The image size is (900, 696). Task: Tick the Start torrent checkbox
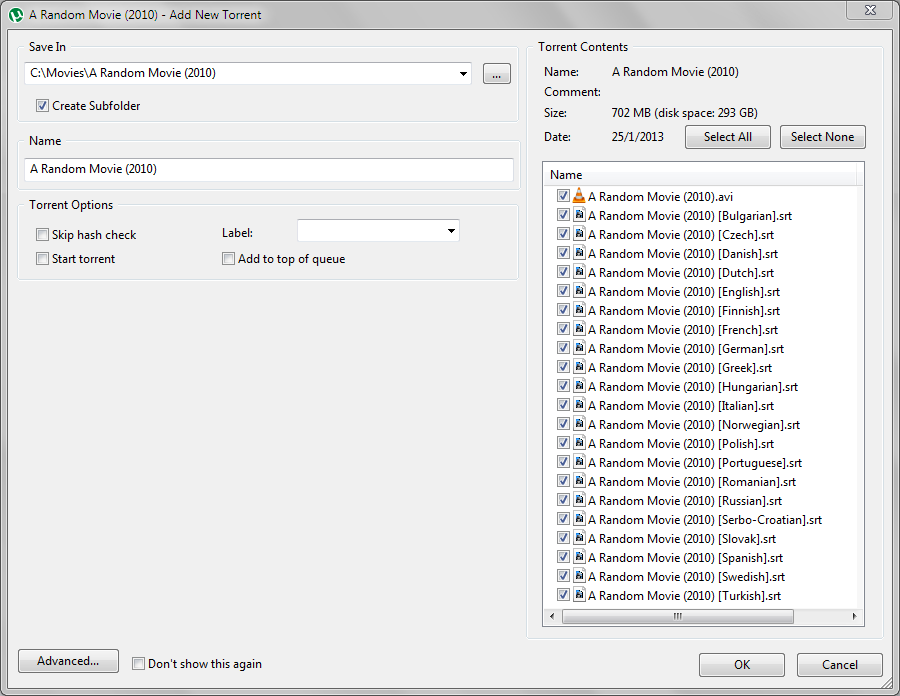click(42, 259)
